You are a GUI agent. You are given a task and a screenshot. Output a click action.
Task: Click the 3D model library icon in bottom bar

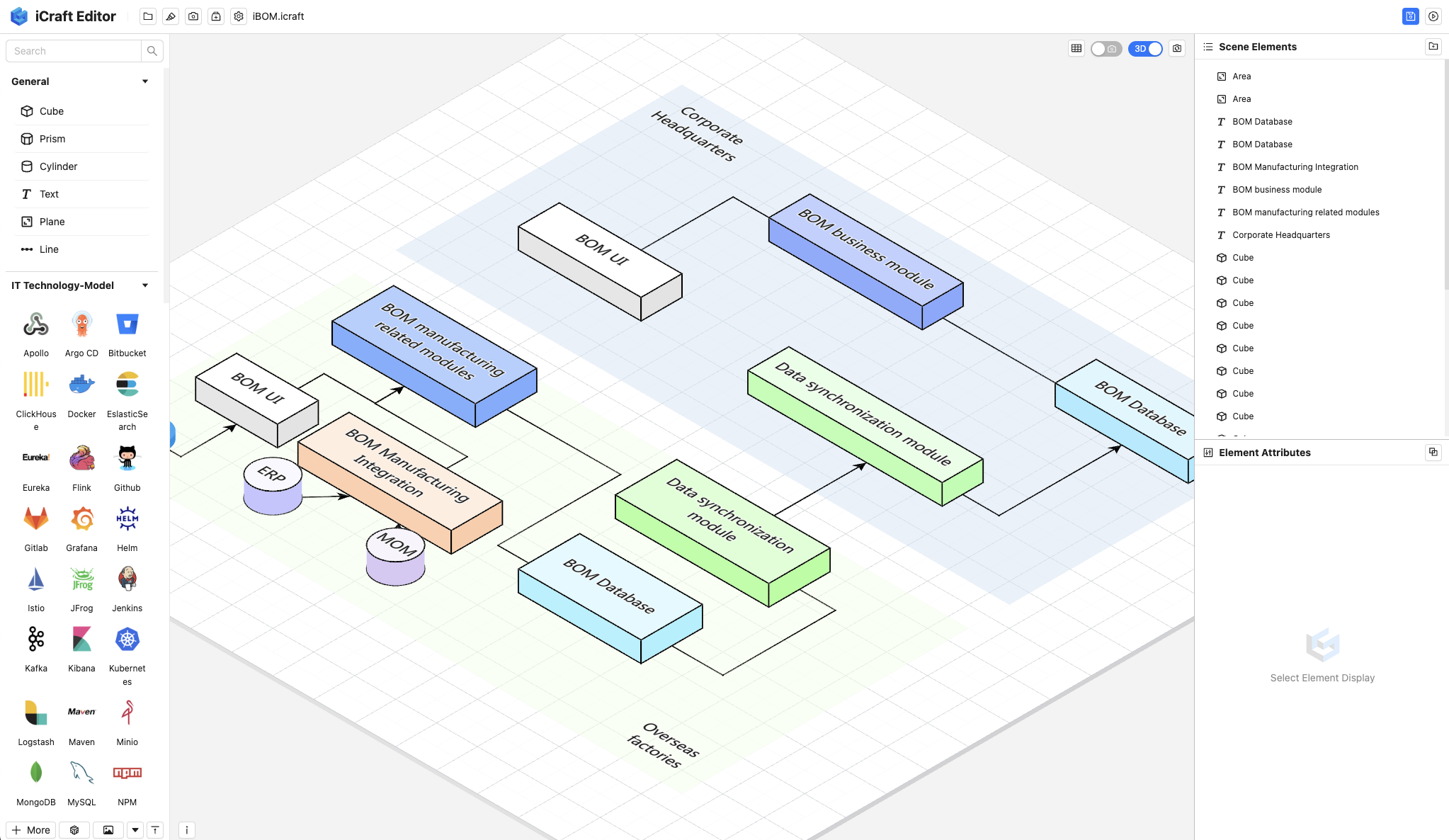[x=74, y=830]
